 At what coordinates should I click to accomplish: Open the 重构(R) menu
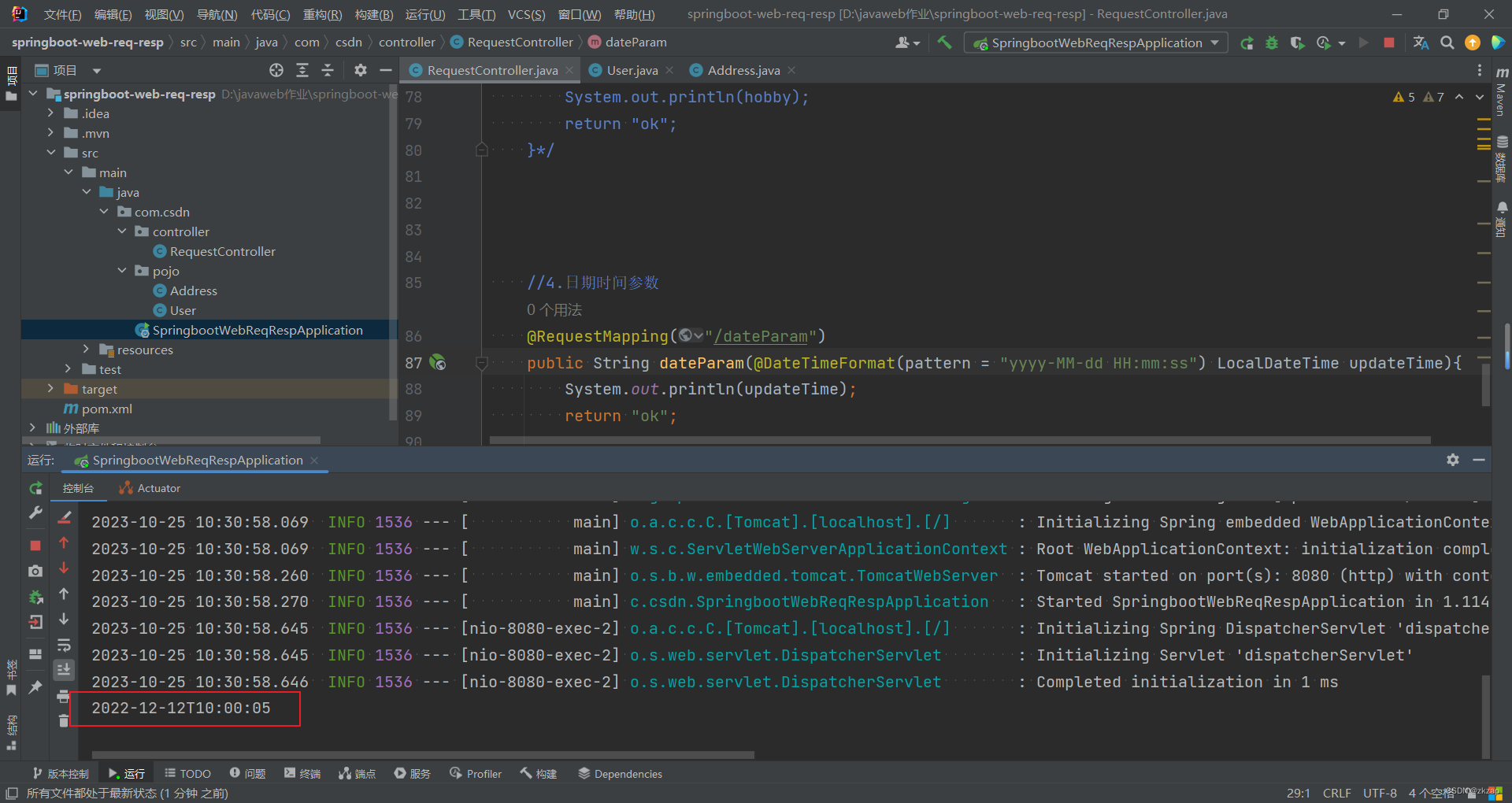322,14
